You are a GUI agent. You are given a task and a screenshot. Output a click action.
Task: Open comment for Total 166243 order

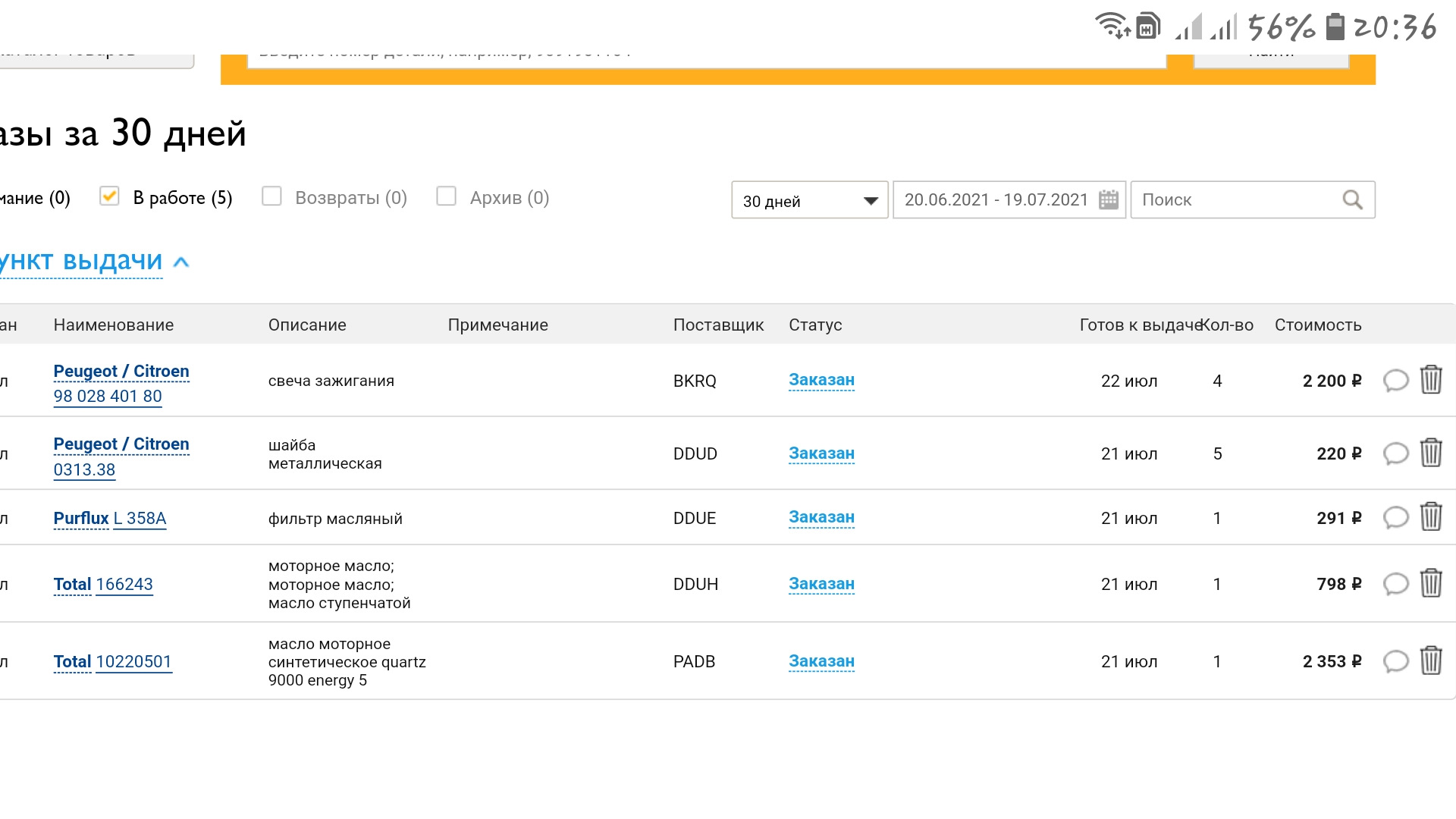pos(1395,584)
